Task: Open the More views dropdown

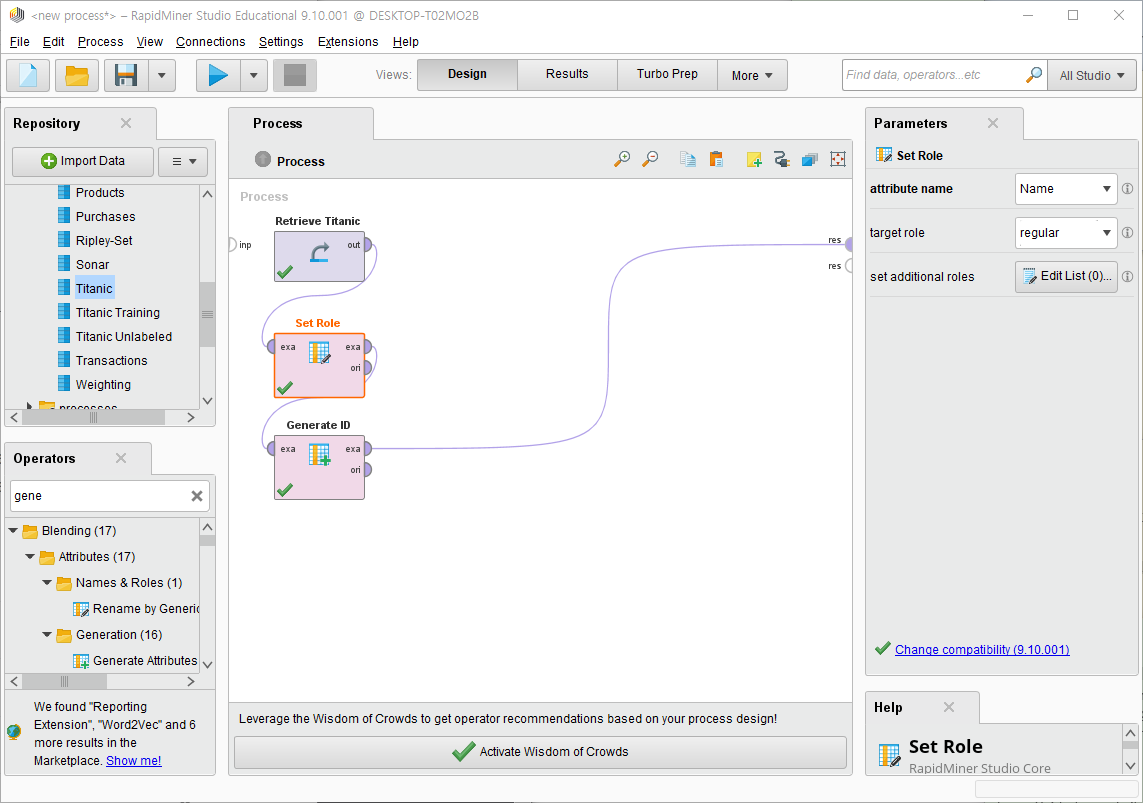Action: [x=752, y=75]
